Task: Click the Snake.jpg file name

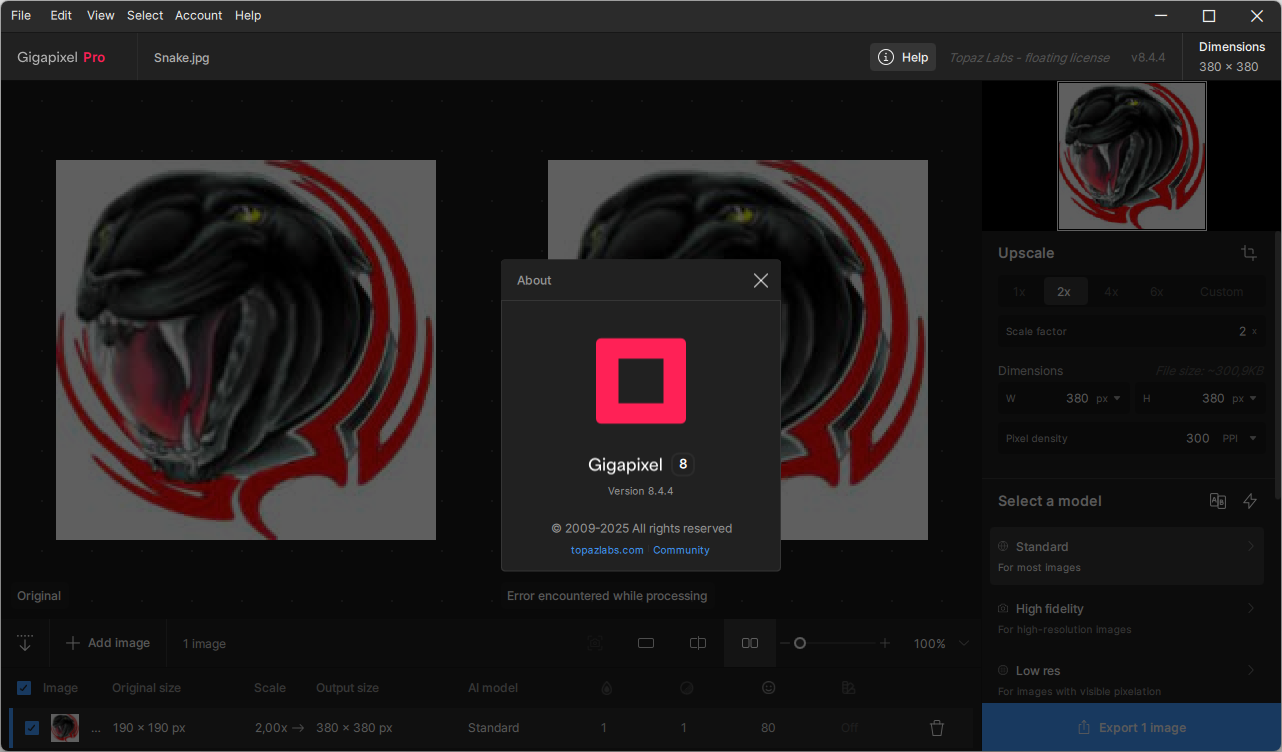Action: click(182, 57)
